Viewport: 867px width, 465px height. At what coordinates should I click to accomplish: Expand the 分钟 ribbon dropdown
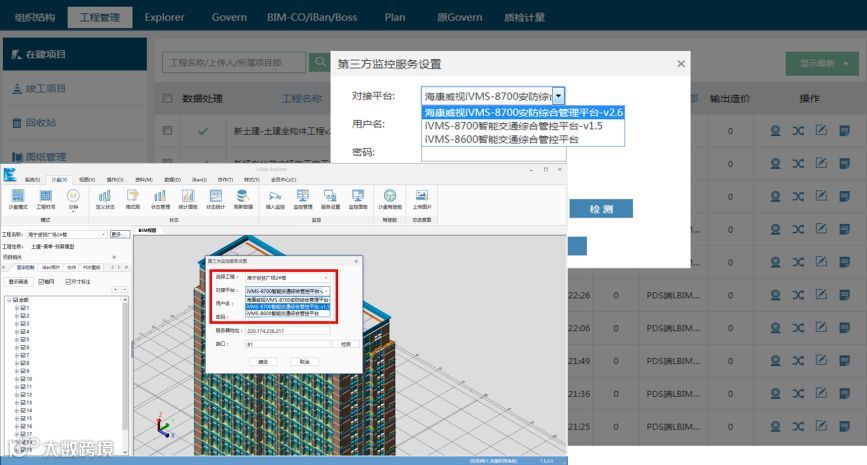pyautogui.click(x=73, y=211)
